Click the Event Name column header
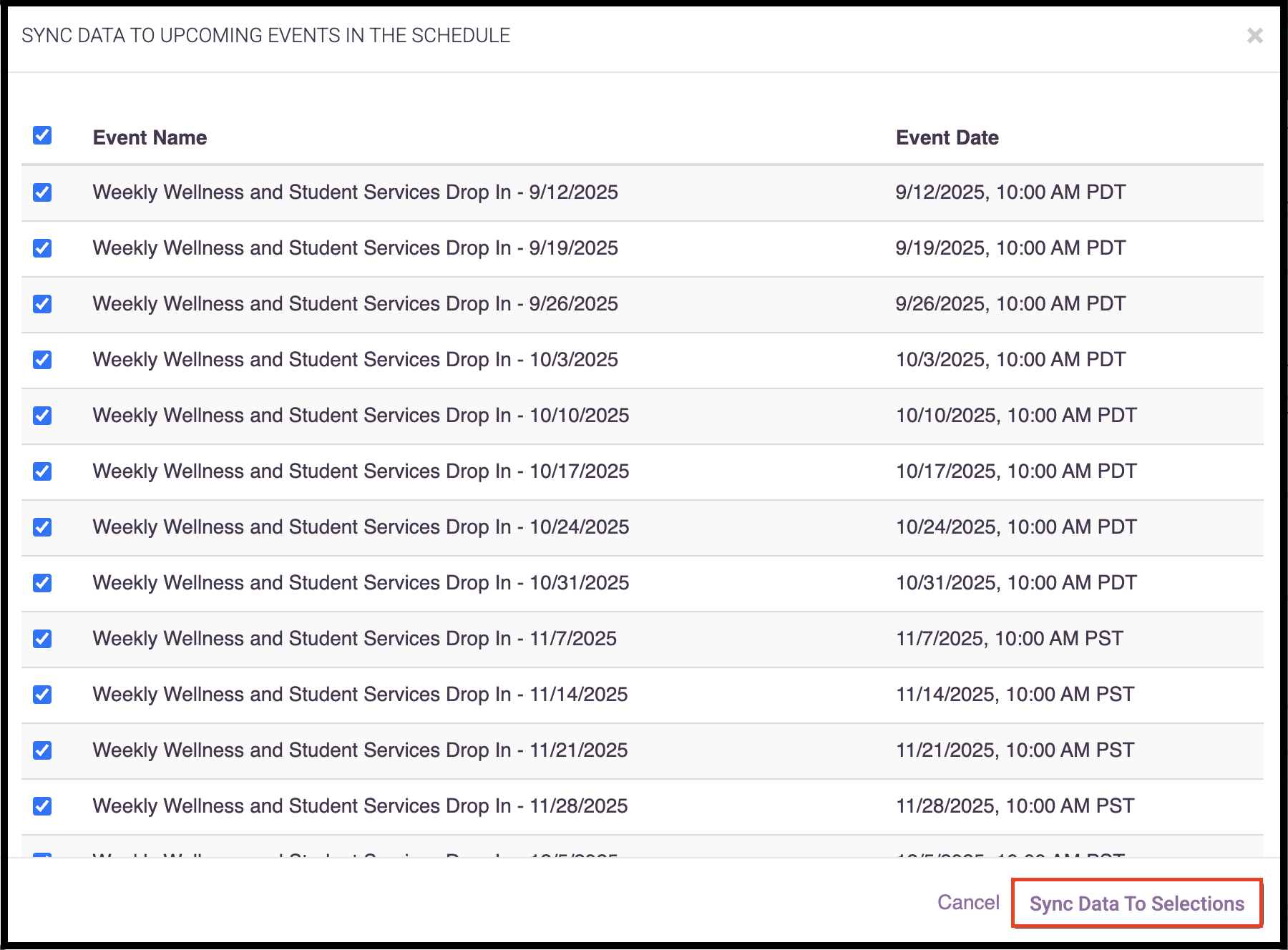 (150, 137)
